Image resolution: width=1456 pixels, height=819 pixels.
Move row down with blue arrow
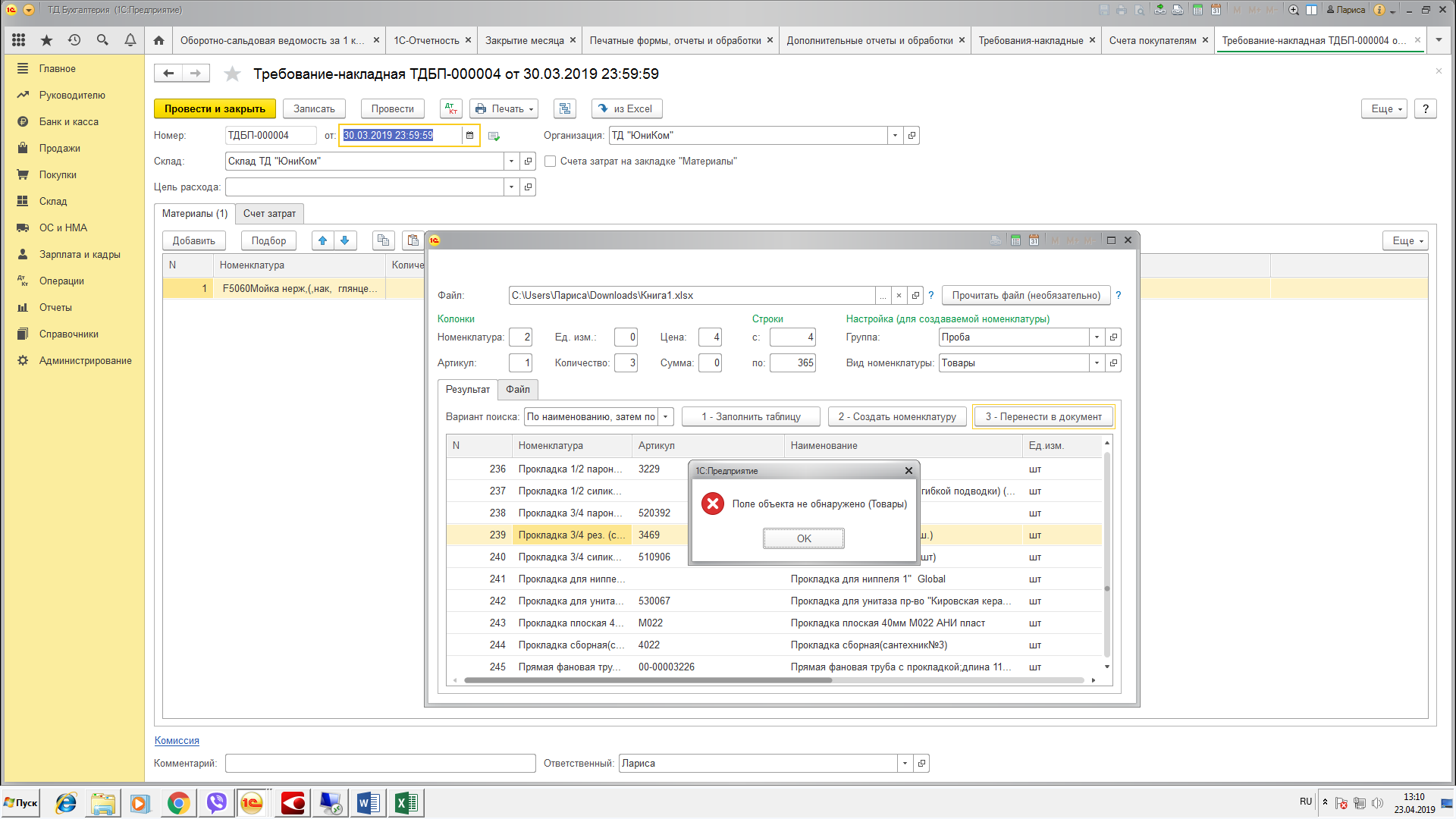click(x=345, y=240)
